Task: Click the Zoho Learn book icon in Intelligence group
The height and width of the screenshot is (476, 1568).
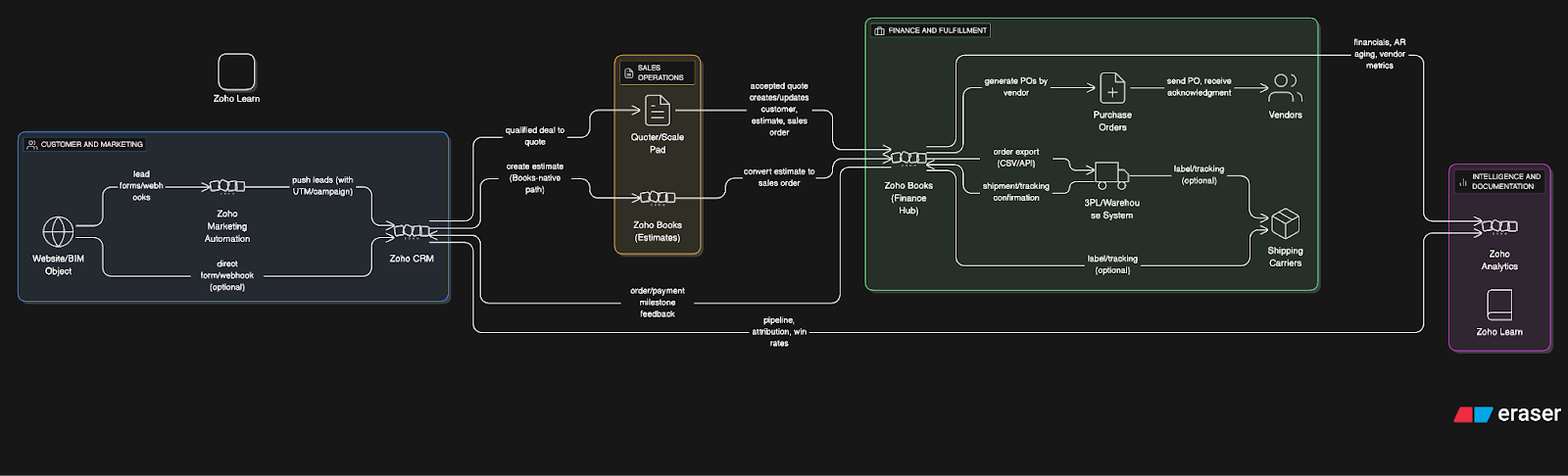Action: (x=1499, y=305)
